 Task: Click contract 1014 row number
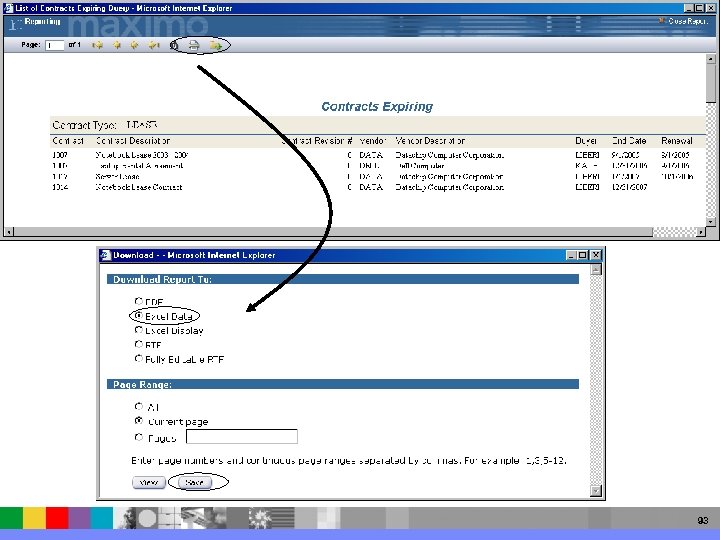(x=60, y=187)
